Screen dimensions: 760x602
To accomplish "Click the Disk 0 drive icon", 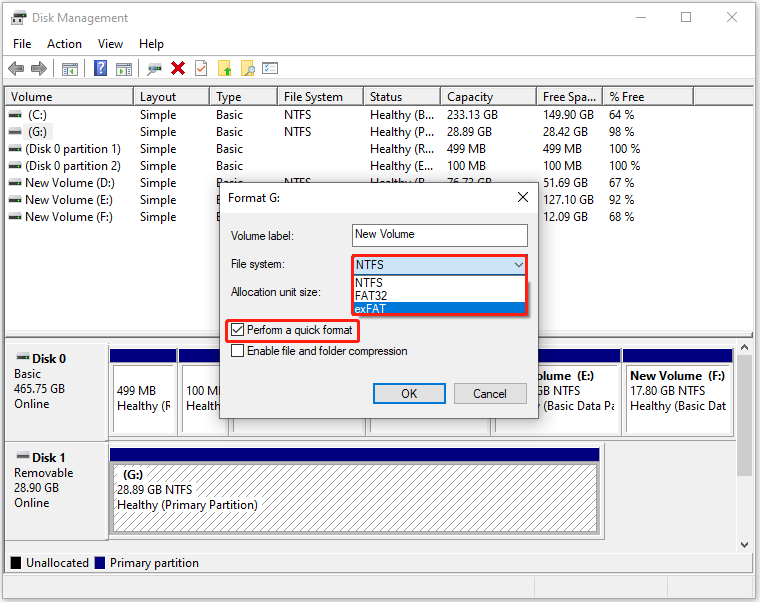I will coord(23,357).
